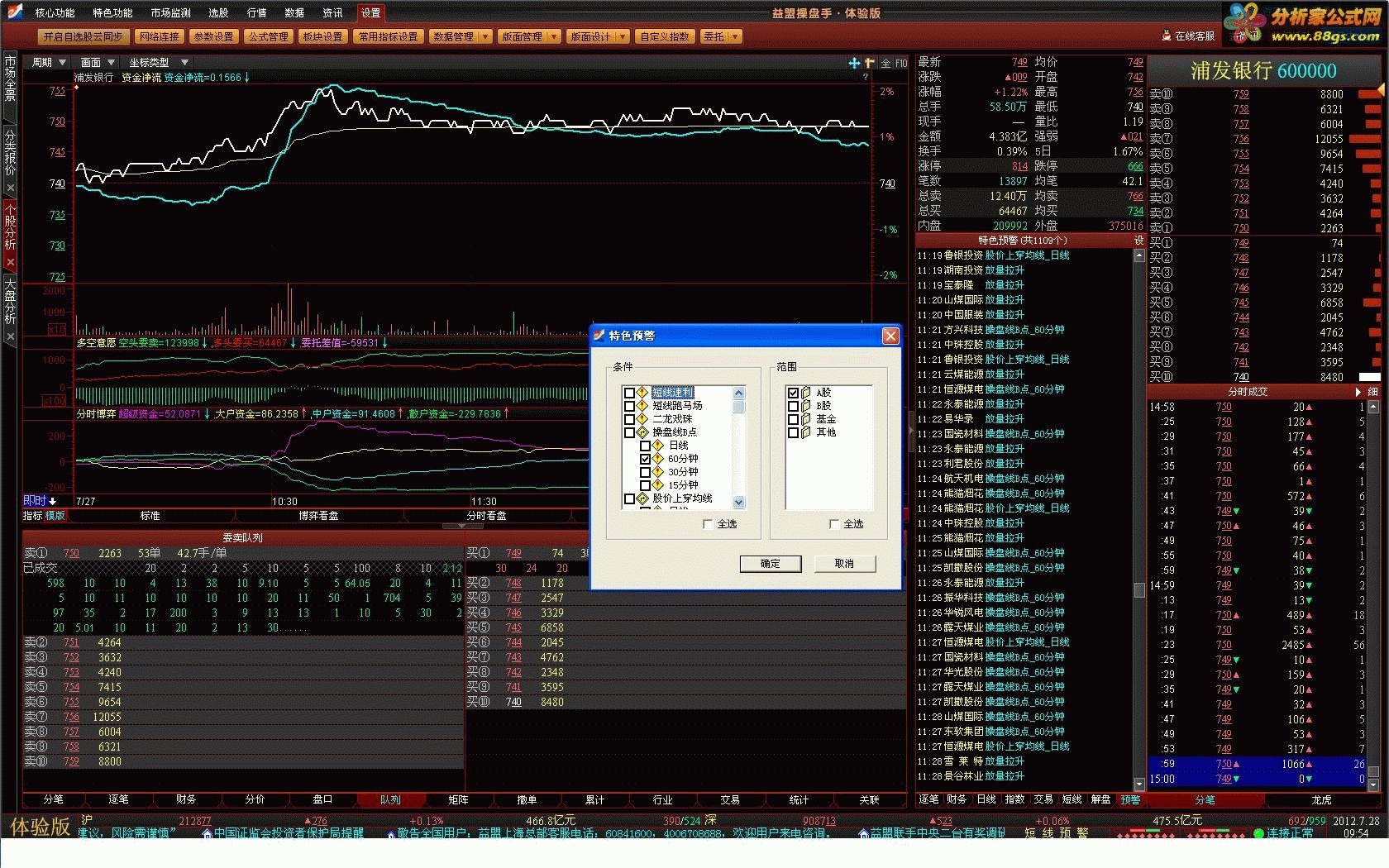Click the warning icon beside 二龙戏珠
This screenshot has width=1389, height=868.
click(x=642, y=418)
